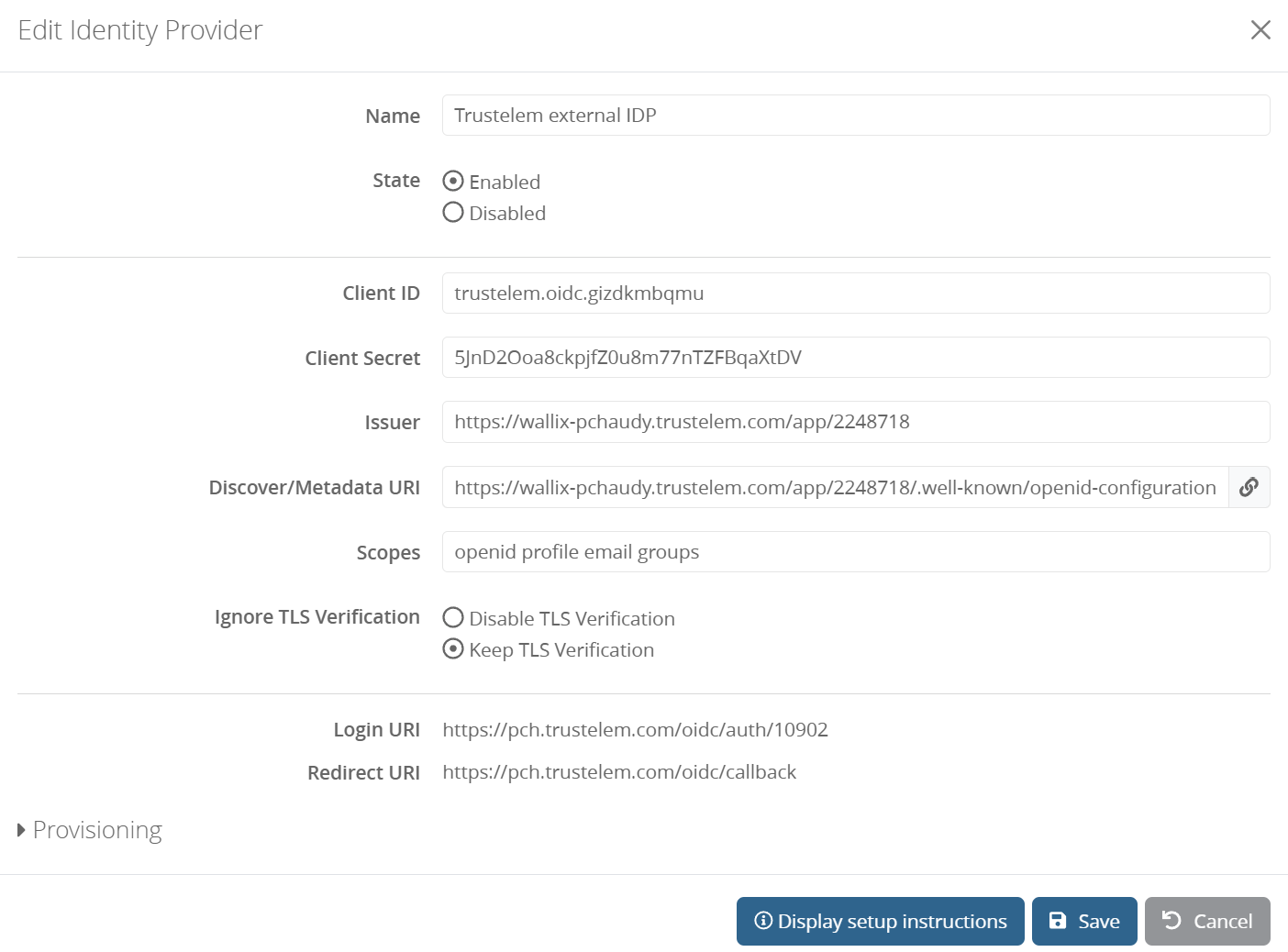Click into the Client ID field
Image resolution: width=1288 pixels, height=952 pixels.
(x=856, y=293)
